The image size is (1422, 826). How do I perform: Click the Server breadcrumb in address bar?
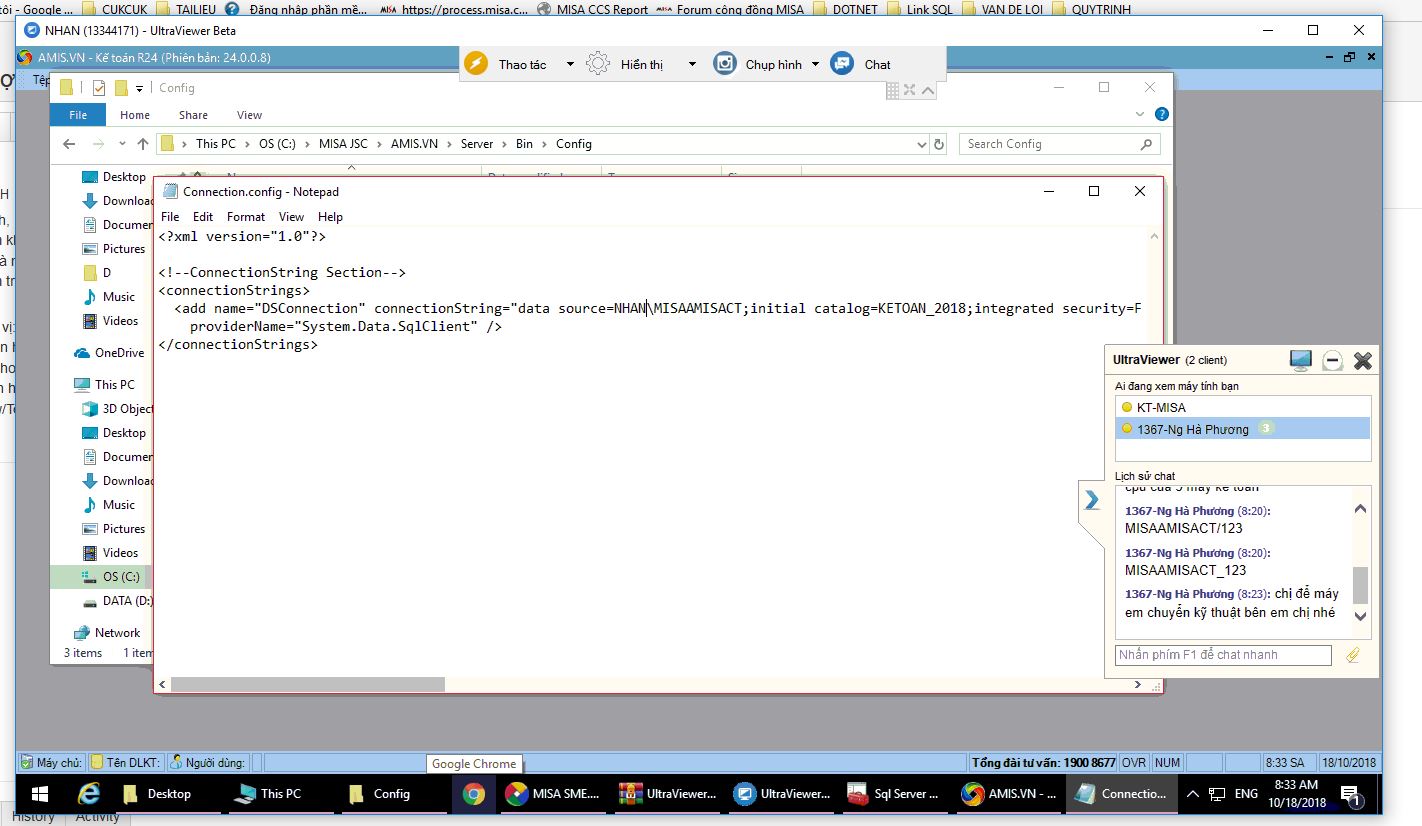477,144
